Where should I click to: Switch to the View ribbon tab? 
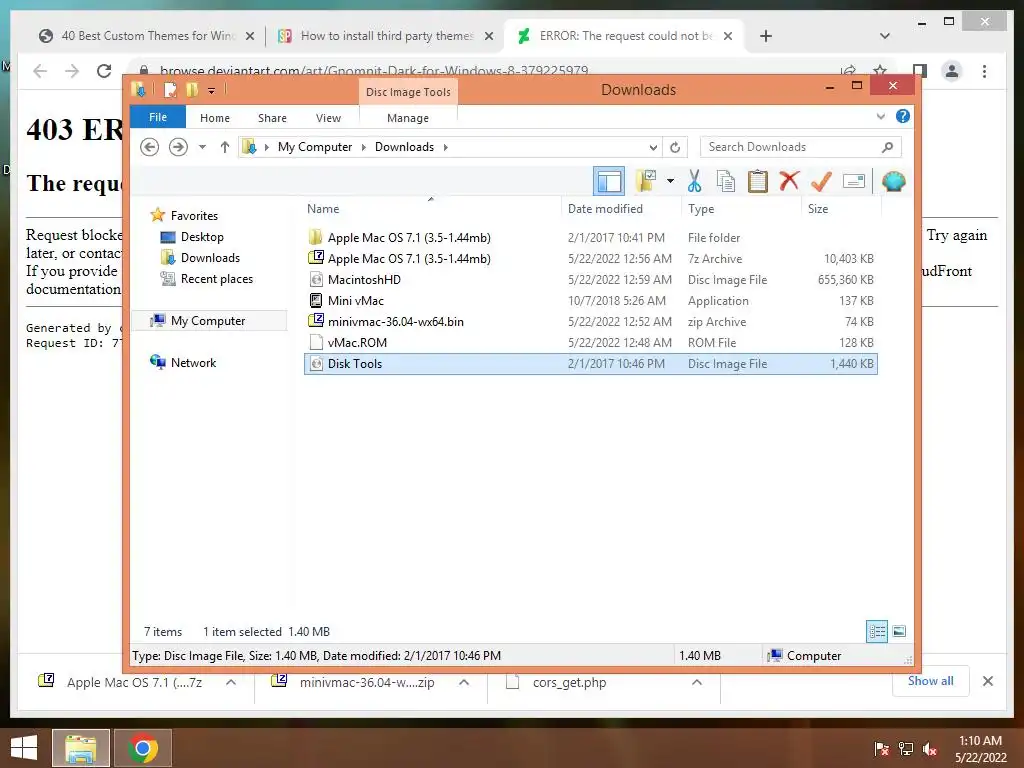point(328,118)
